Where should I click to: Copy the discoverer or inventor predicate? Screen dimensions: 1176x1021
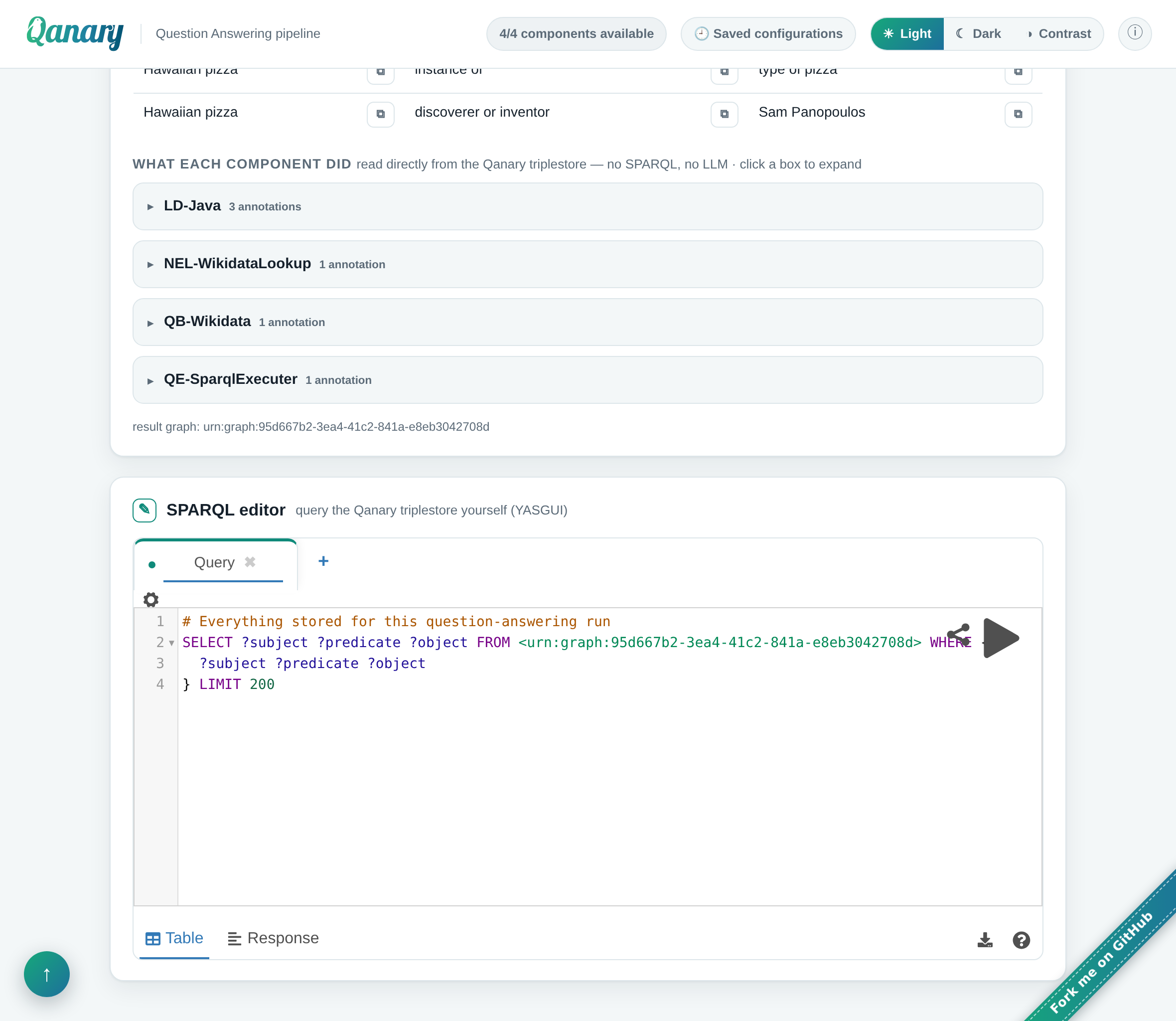tap(725, 114)
